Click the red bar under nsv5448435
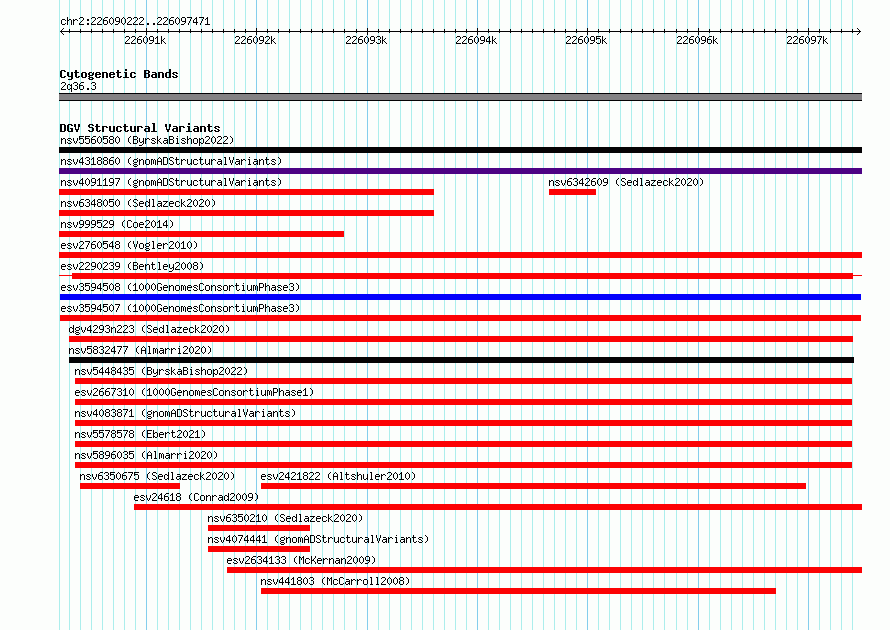The width and height of the screenshot is (890, 630). (x=463, y=381)
